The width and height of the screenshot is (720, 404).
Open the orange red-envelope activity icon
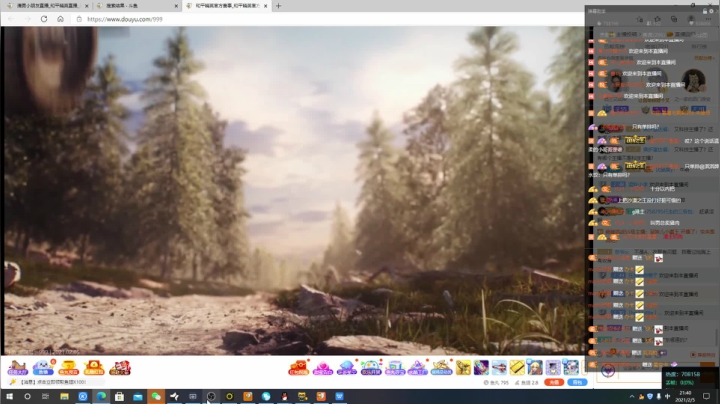click(94, 368)
